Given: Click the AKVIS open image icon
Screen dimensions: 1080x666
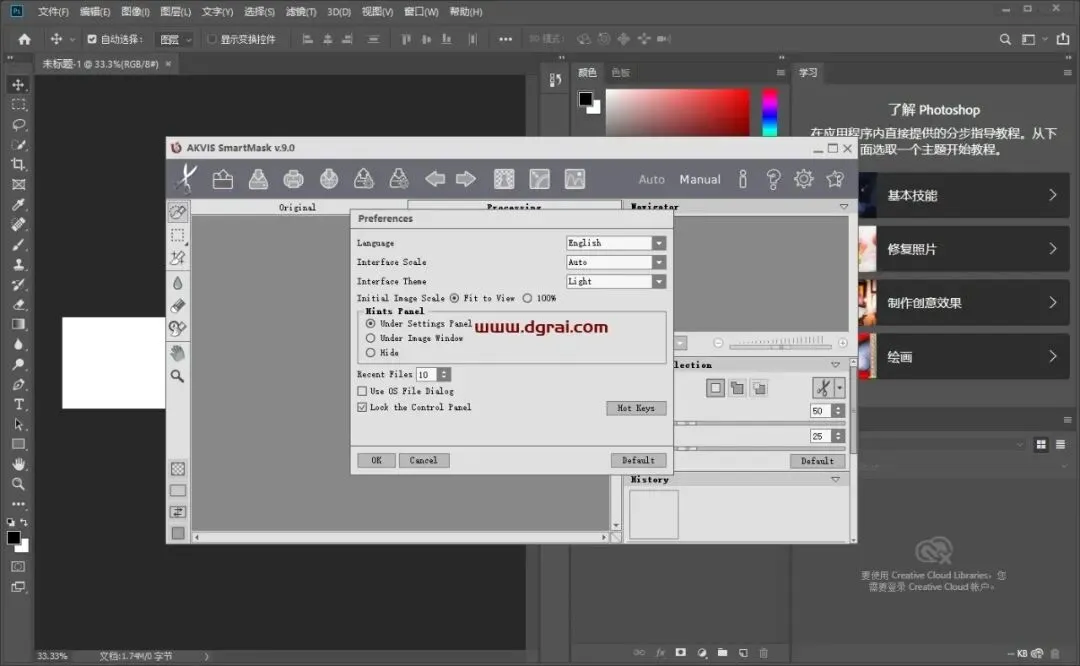Looking at the screenshot, I should [222, 179].
